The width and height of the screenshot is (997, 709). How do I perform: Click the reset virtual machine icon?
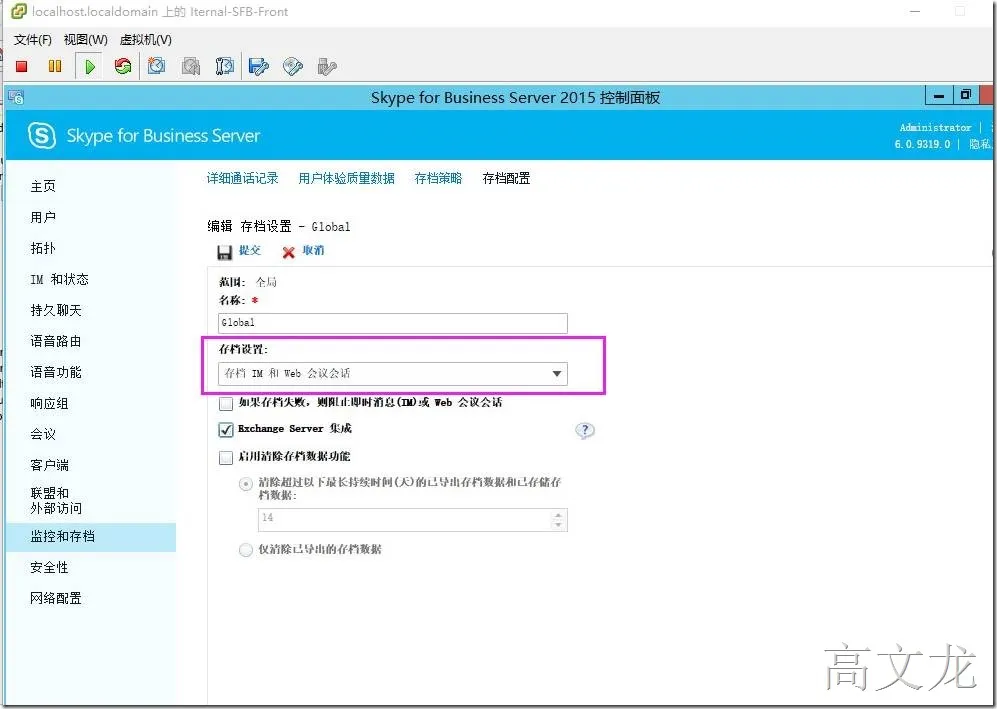coord(123,66)
